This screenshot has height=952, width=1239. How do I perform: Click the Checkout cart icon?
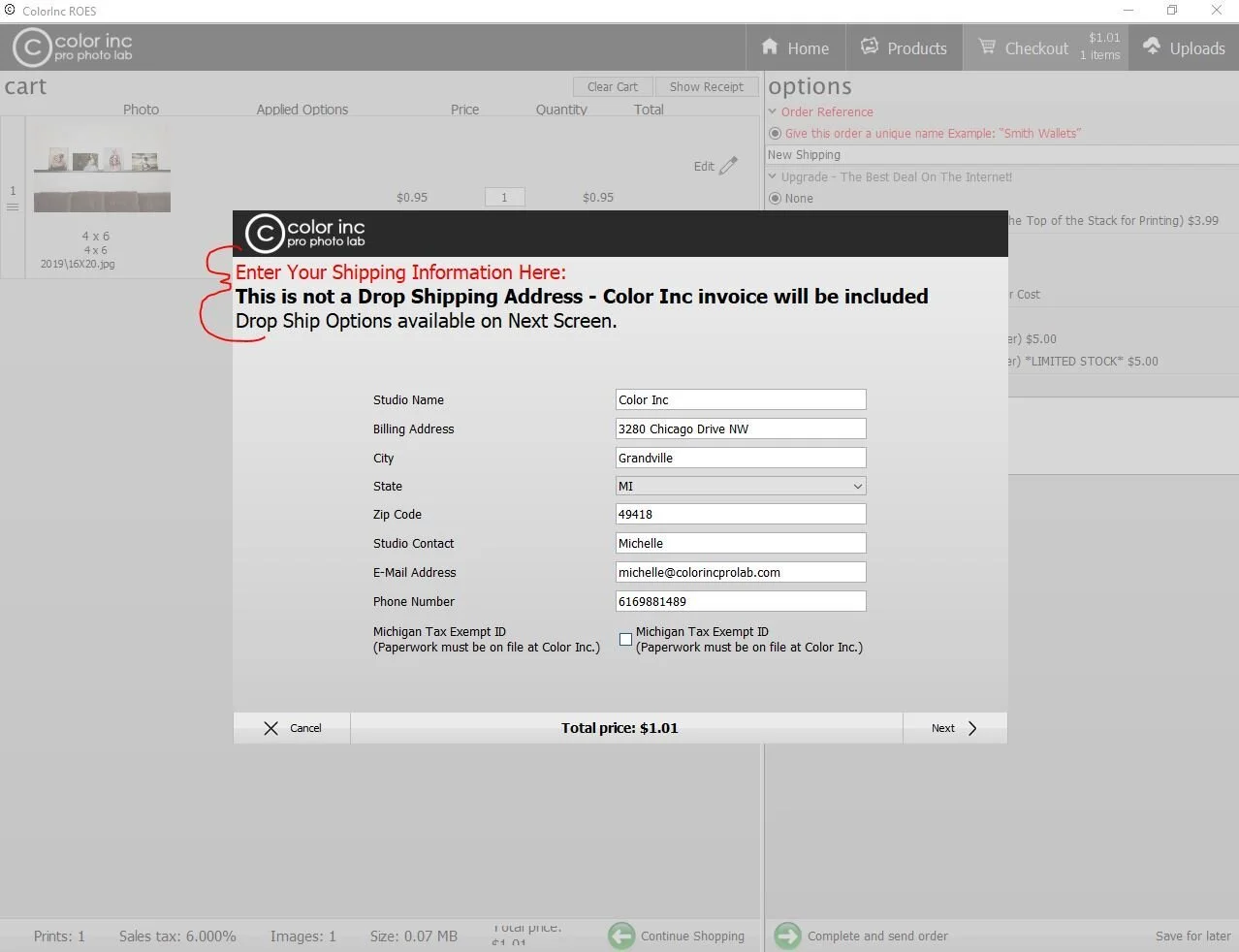click(x=986, y=47)
